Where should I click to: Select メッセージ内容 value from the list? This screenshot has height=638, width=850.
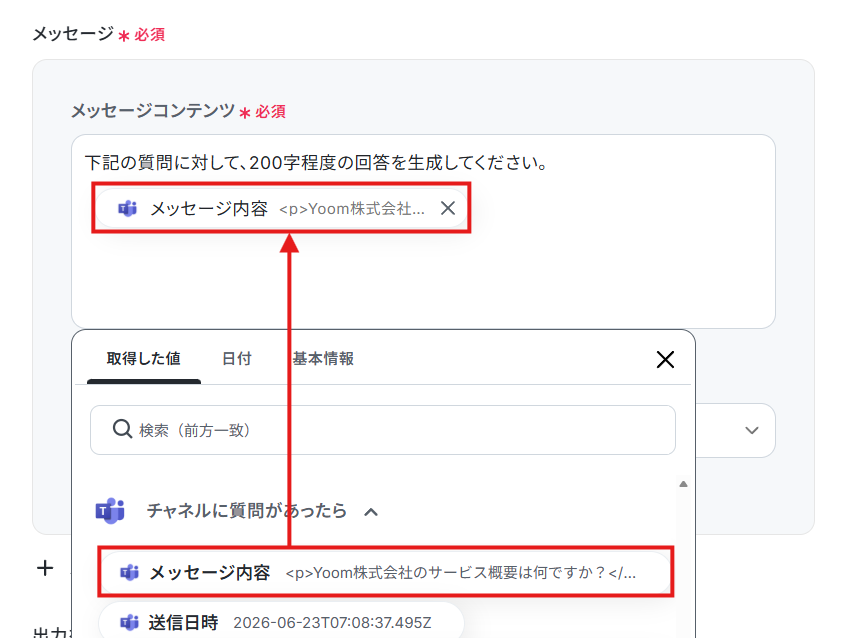pos(385,572)
